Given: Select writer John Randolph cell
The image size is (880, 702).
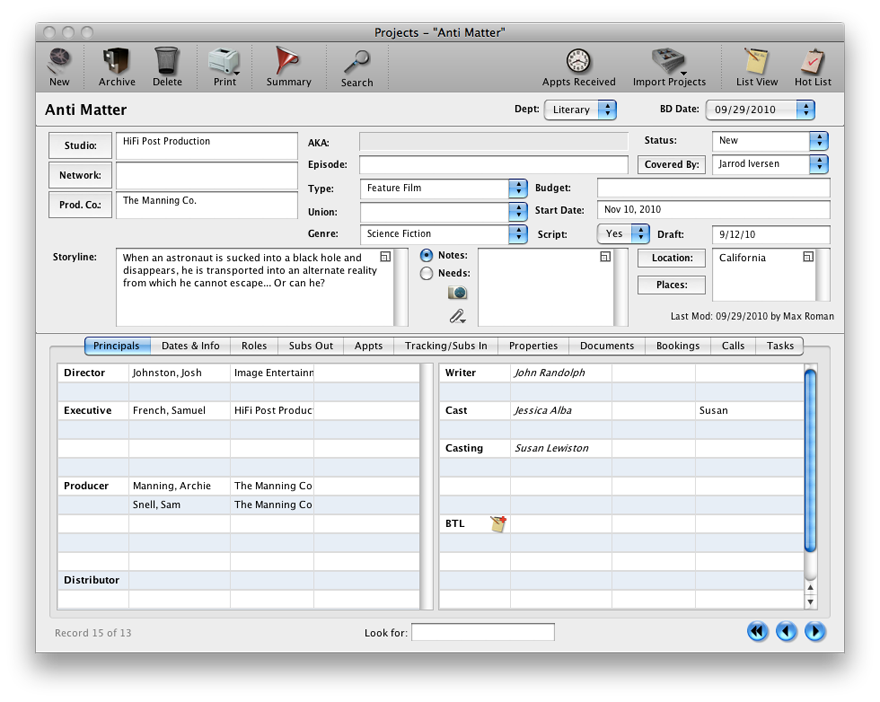Looking at the screenshot, I should click(x=561, y=373).
